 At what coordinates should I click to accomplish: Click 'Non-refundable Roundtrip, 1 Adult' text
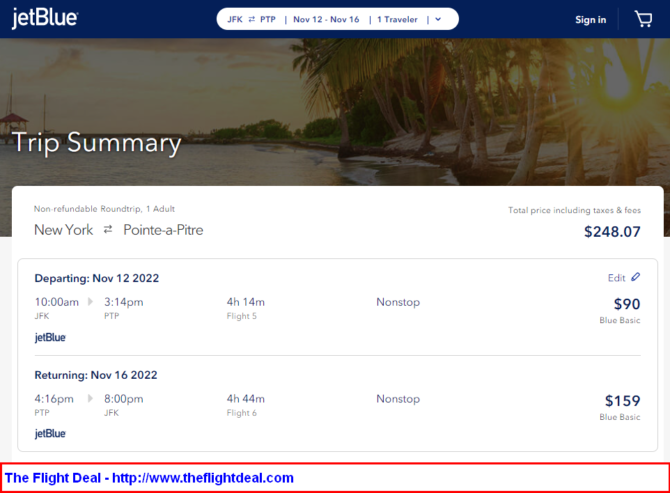pyautogui.click(x=104, y=209)
